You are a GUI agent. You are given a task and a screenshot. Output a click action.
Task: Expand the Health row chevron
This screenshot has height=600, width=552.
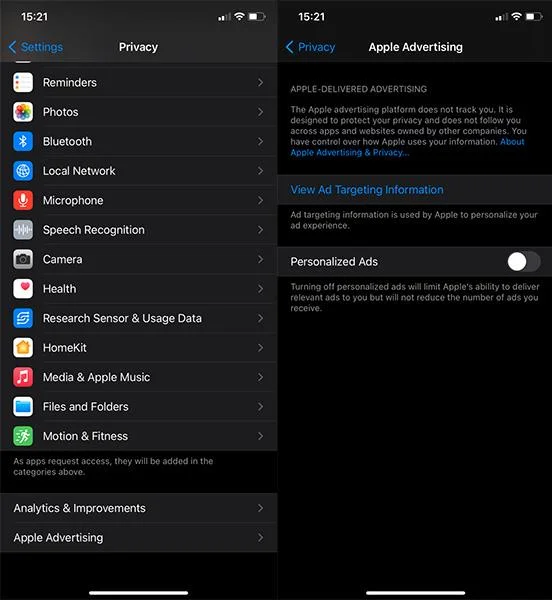pyautogui.click(x=261, y=289)
